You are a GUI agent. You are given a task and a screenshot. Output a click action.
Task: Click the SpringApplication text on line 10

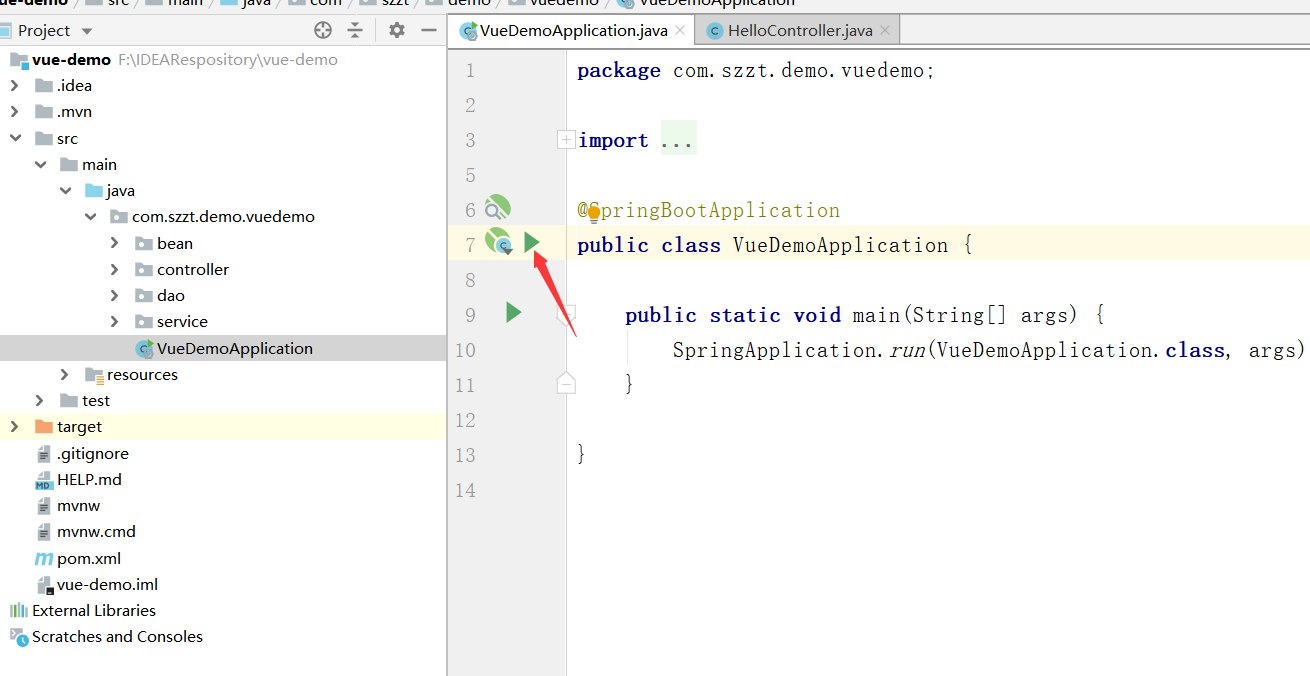[x=775, y=350]
